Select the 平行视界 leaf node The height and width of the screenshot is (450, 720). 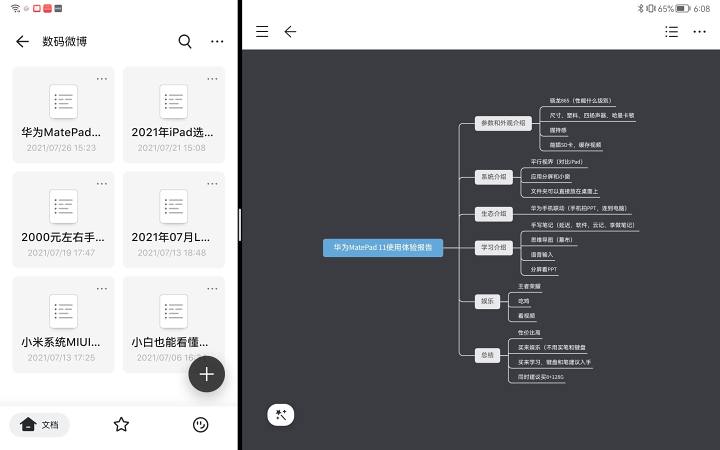tap(557, 162)
